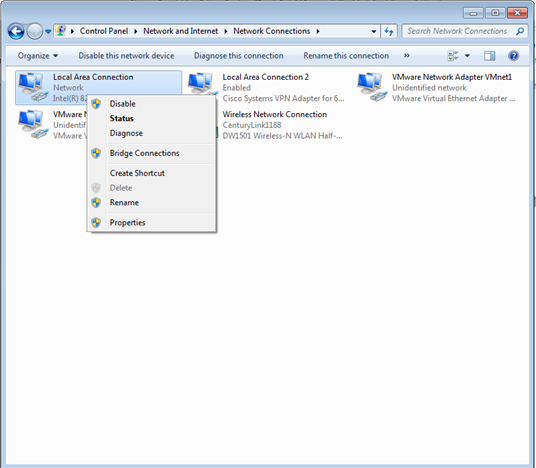
Task: Click shield icon beside Properties
Action: coord(96,223)
